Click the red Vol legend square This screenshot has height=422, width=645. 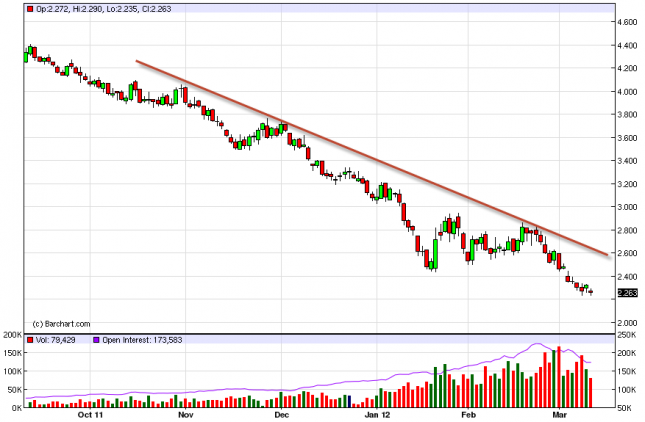(x=30, y=340)
